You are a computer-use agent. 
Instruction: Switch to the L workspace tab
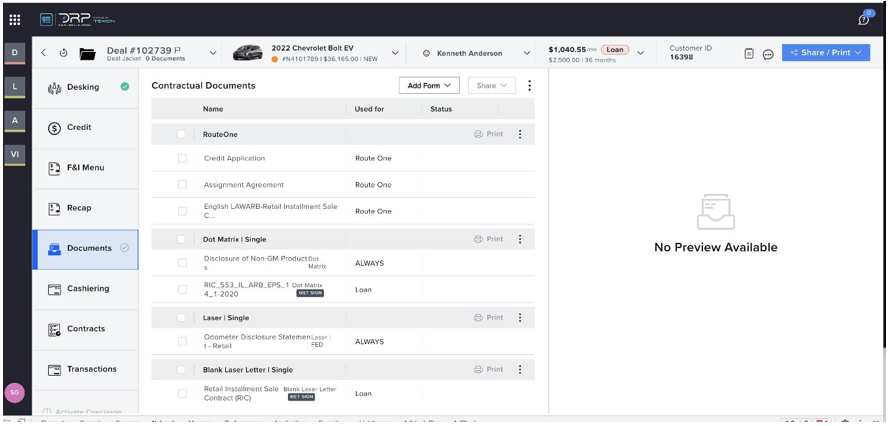(15, 87)
